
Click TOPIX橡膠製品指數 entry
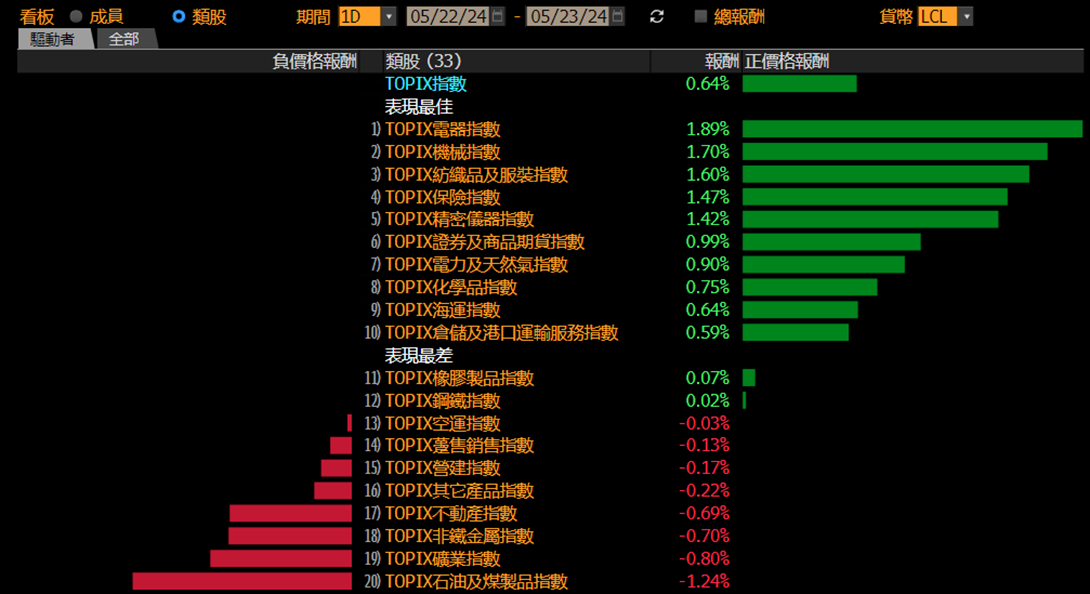[x=459, y=378]
